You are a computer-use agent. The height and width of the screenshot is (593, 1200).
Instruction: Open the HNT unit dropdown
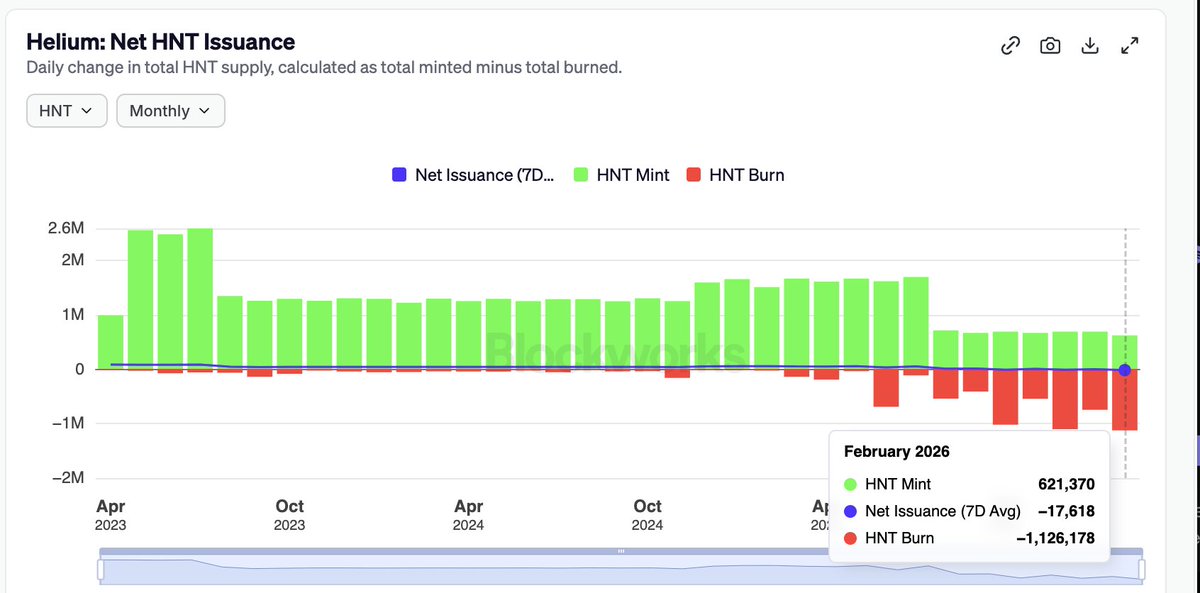[x=66, y=111]
